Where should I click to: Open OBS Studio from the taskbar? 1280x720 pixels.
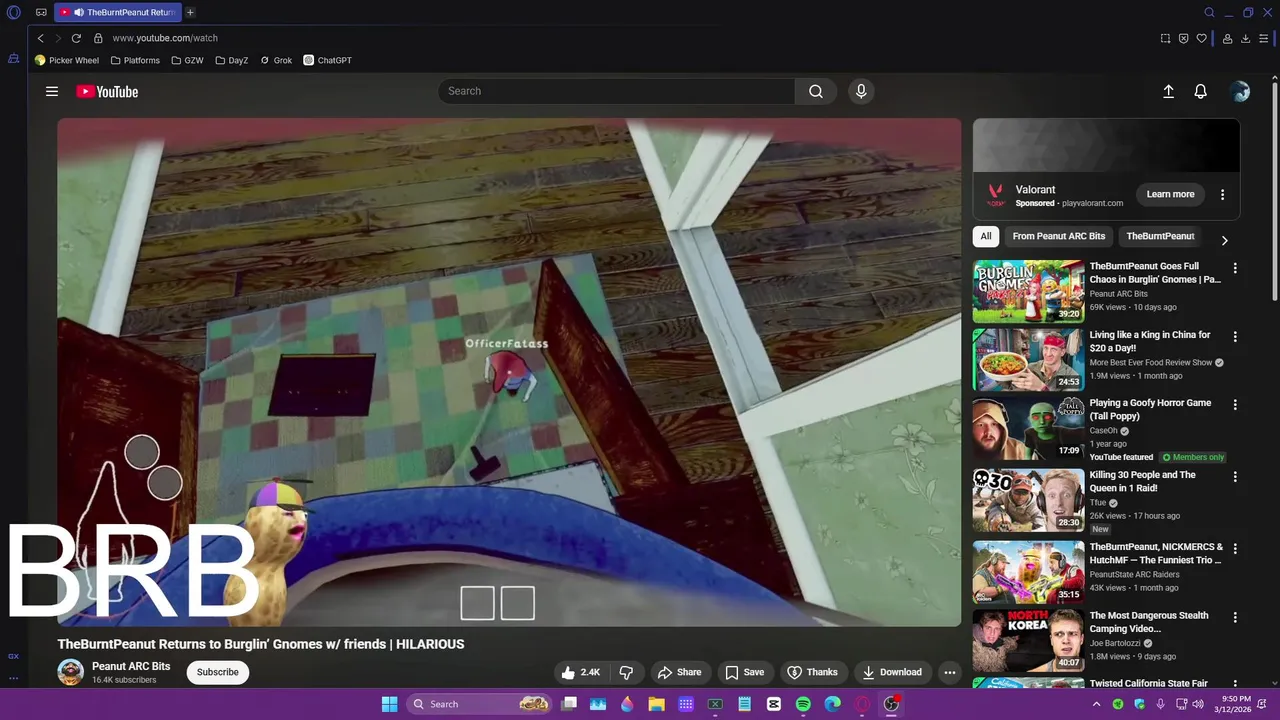891,704
